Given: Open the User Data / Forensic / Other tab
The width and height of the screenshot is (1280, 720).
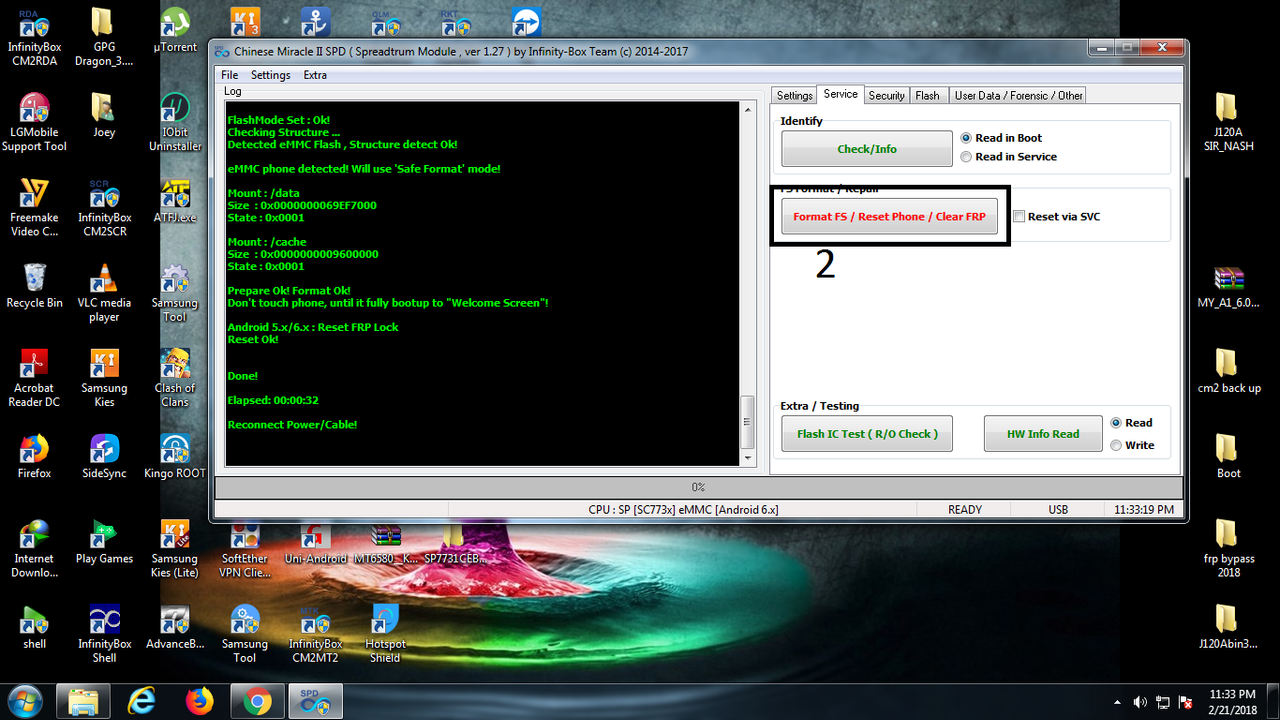Looking at the screenshot, I should click(1018, 95).
